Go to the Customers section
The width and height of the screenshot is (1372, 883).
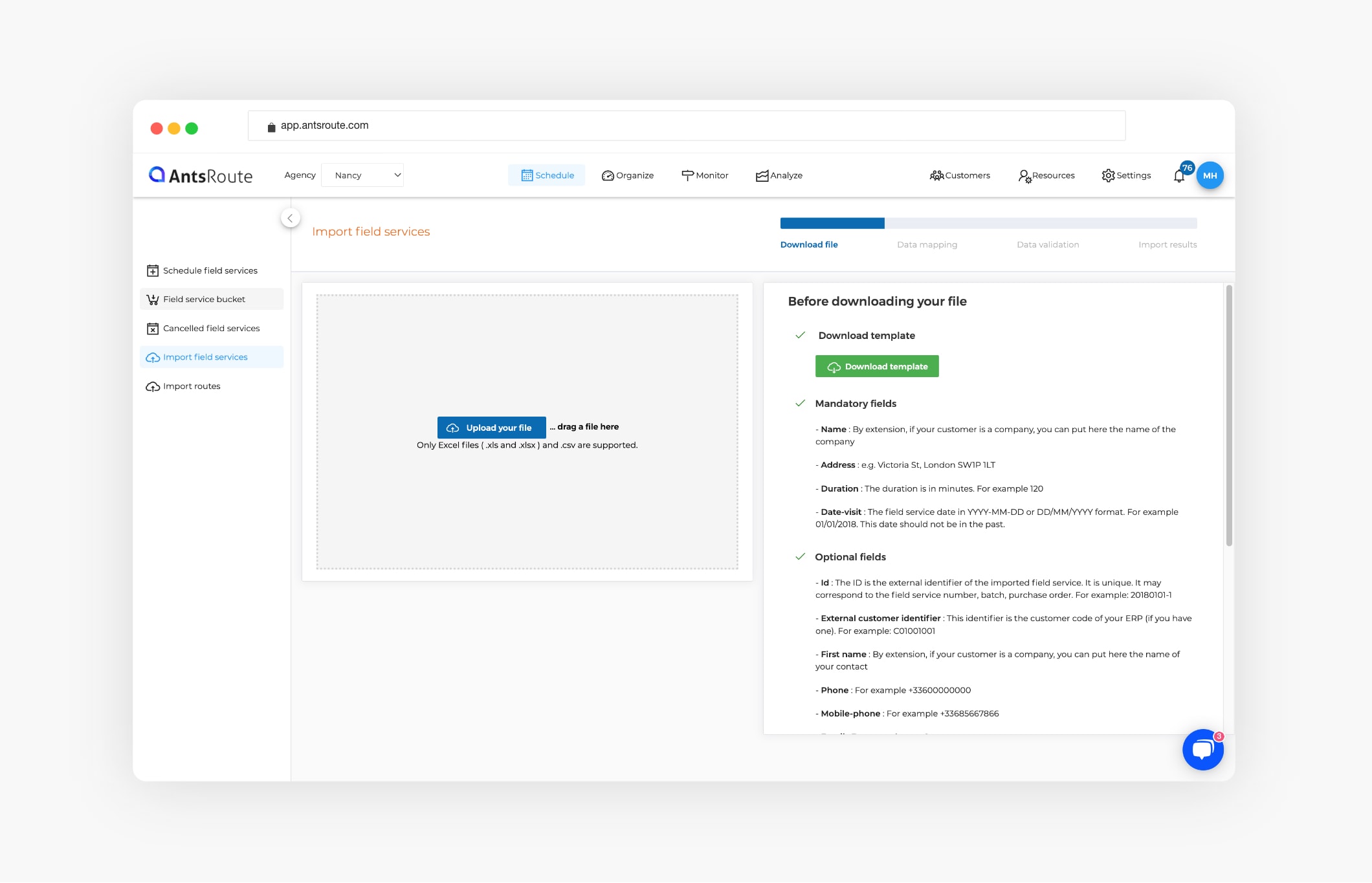click(x=960, y=175)
